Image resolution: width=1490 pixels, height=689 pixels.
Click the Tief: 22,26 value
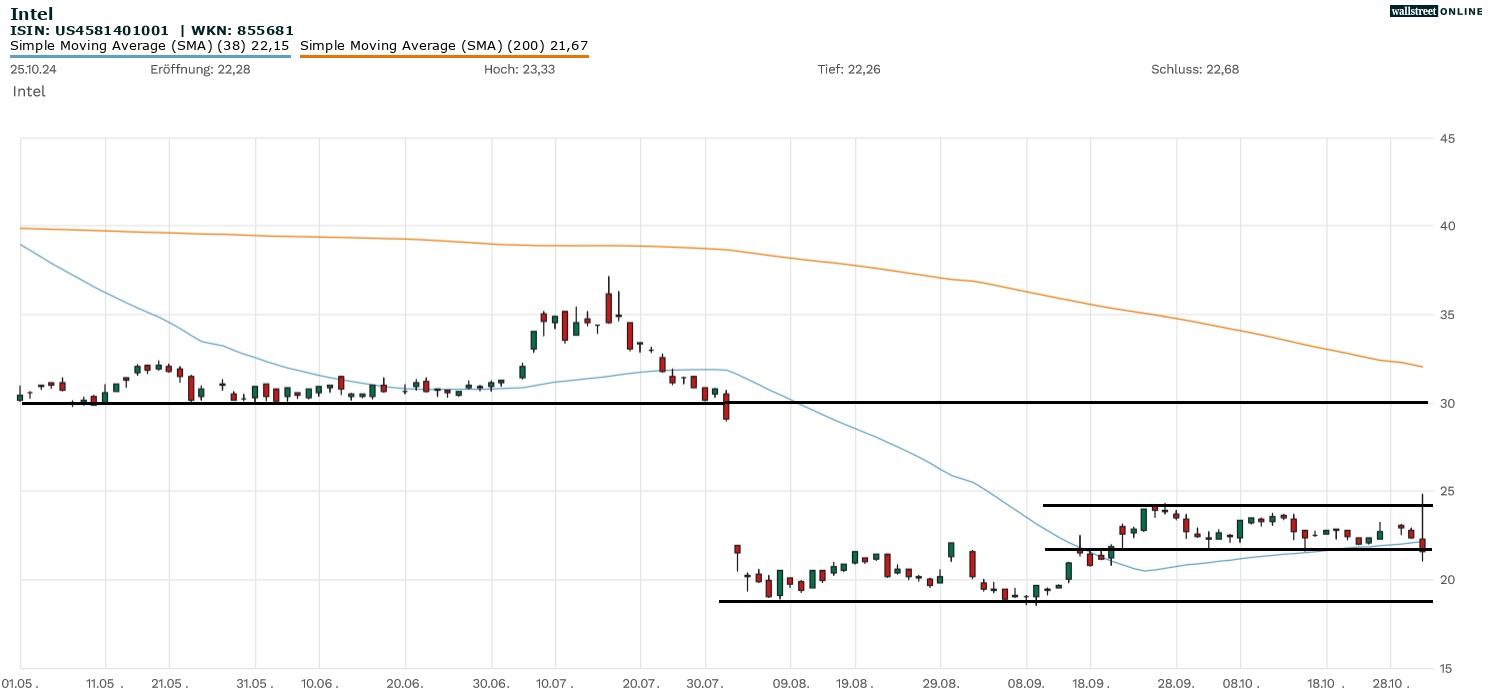tap(849, 69)
